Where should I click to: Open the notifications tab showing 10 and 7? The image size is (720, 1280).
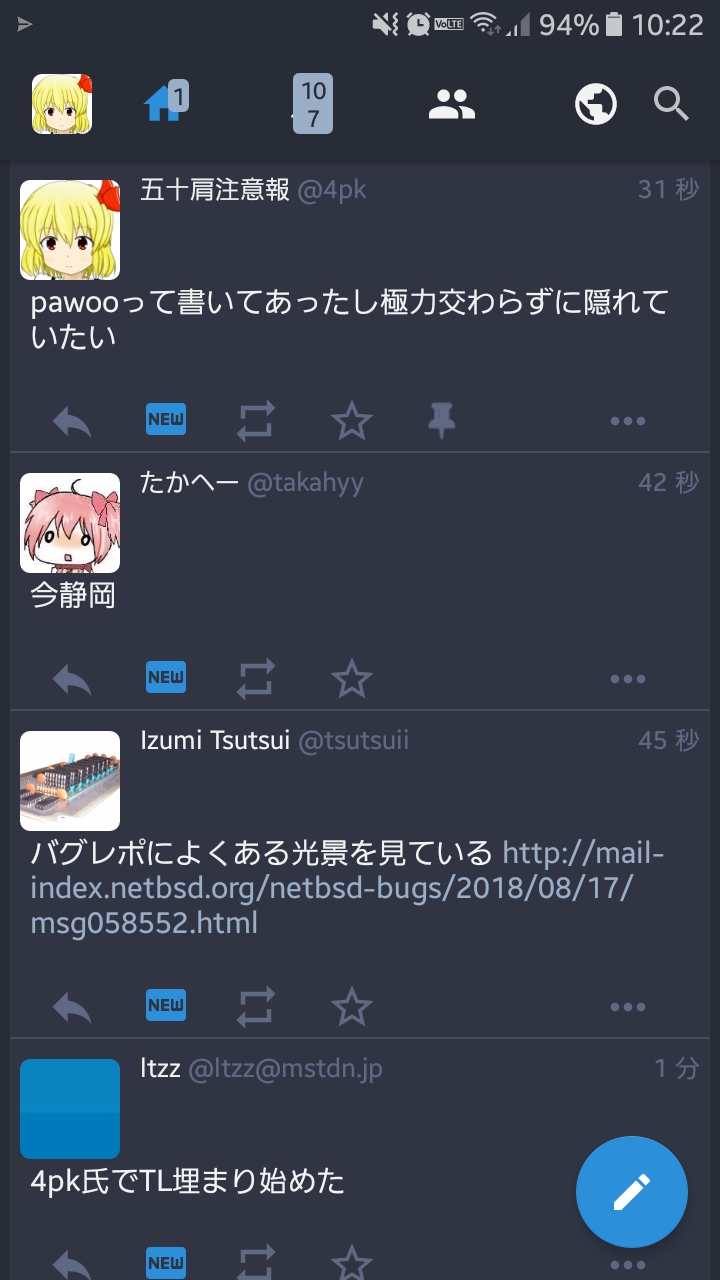[312, 103]
